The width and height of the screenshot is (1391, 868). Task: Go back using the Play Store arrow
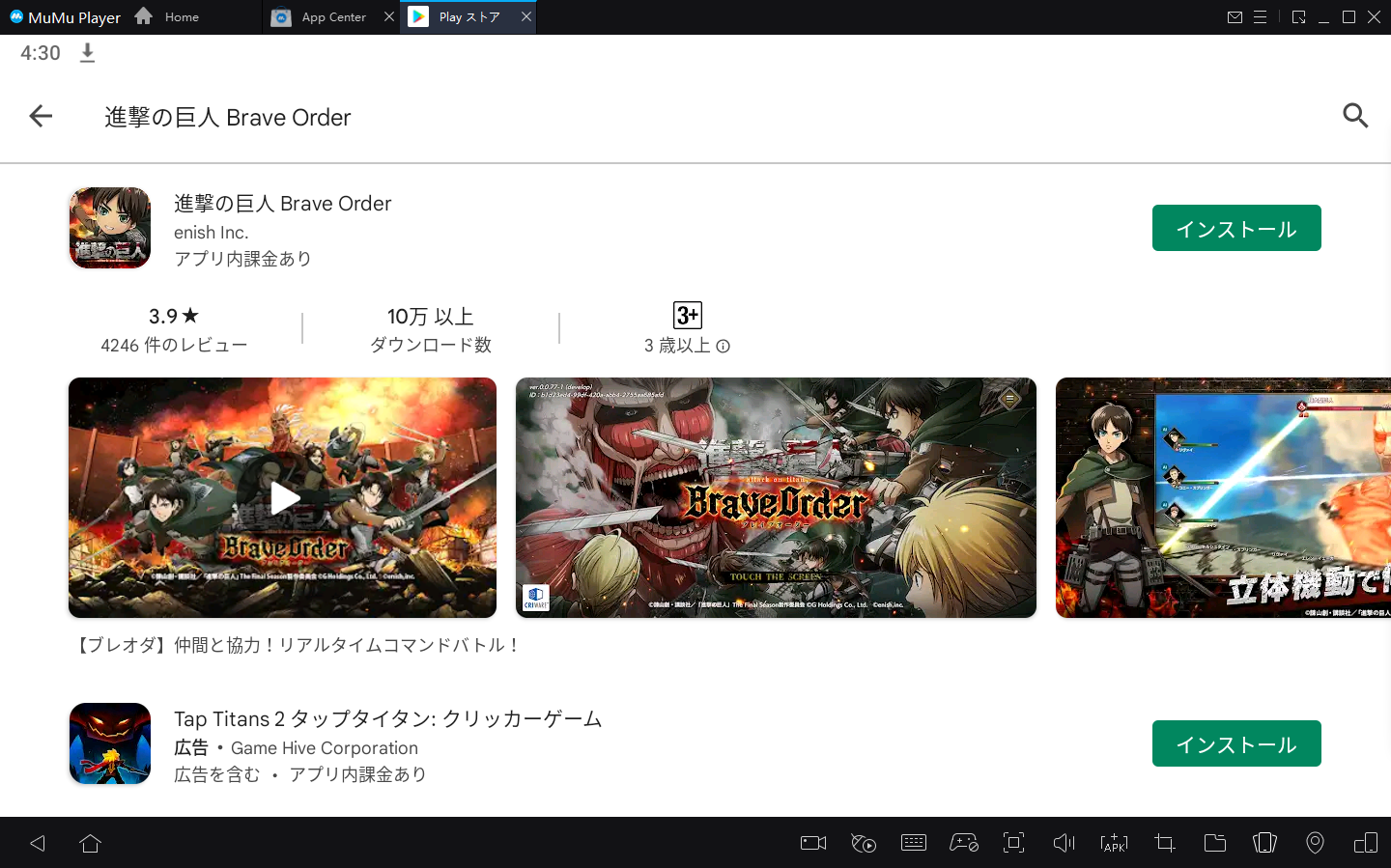point(41,117)
